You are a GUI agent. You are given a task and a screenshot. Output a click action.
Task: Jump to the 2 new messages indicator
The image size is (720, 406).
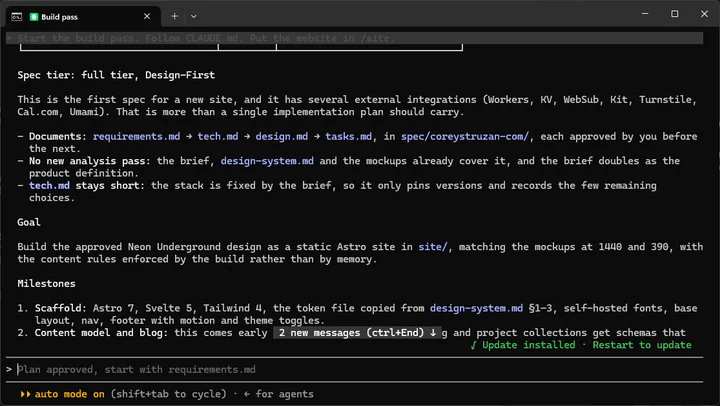click(357, 333)
